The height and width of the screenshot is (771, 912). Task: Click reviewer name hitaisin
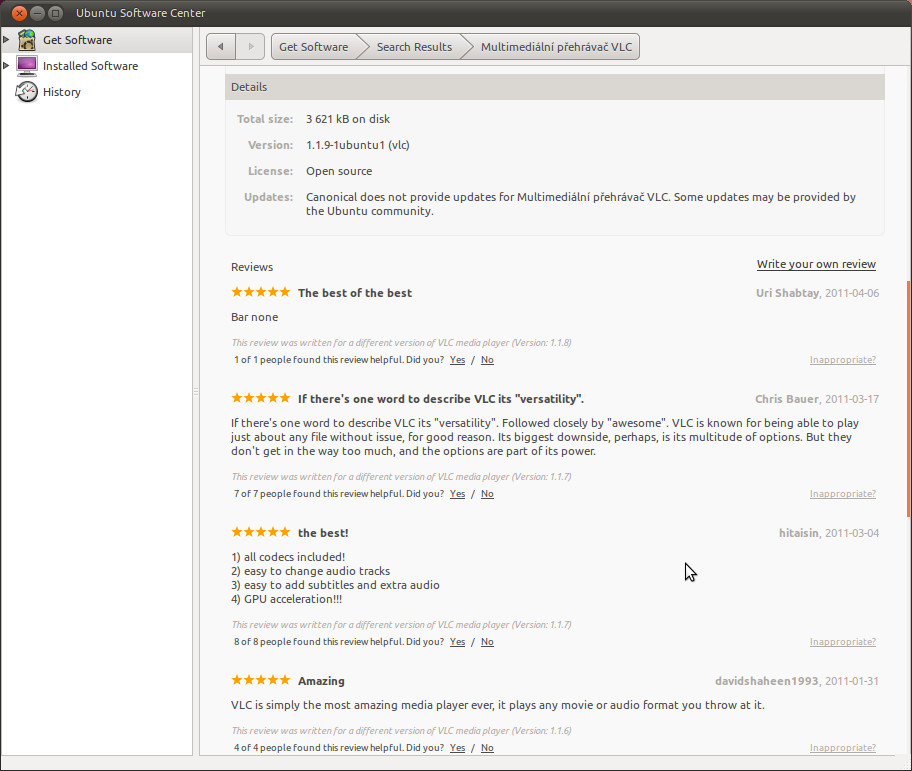pyautogui.click(x=799, y=533)
